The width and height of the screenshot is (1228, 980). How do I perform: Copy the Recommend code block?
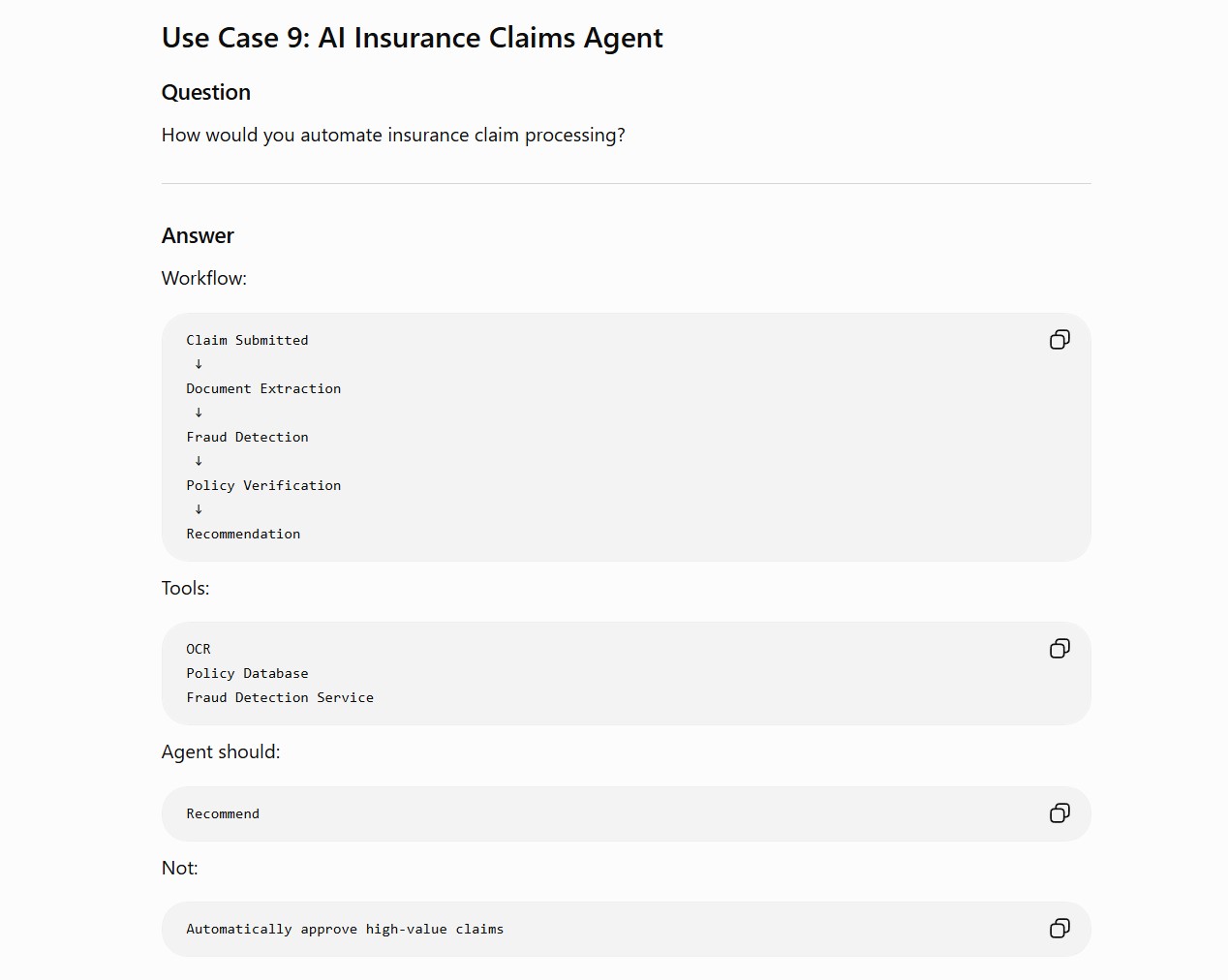pos(1059,813)
